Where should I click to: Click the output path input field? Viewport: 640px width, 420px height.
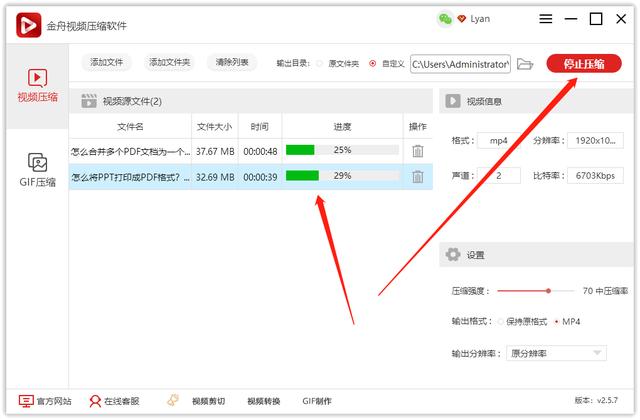(460, 64)
